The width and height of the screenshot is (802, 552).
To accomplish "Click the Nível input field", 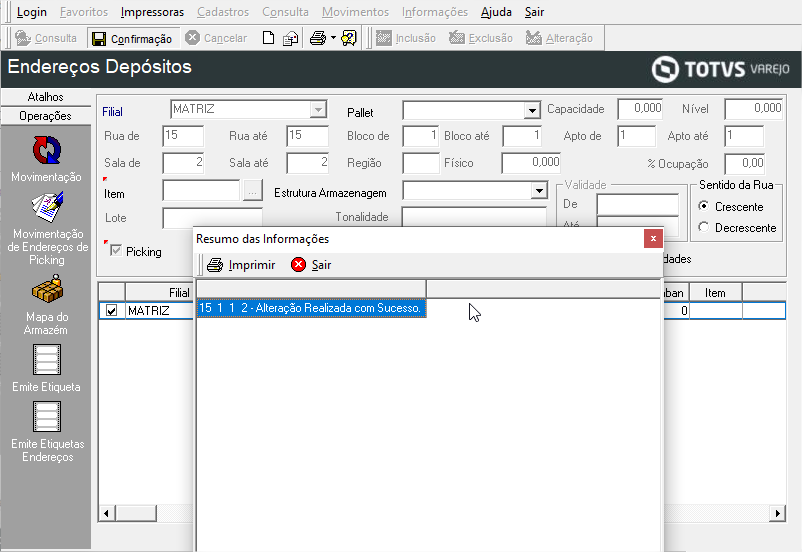I will (x=753, y=109).
